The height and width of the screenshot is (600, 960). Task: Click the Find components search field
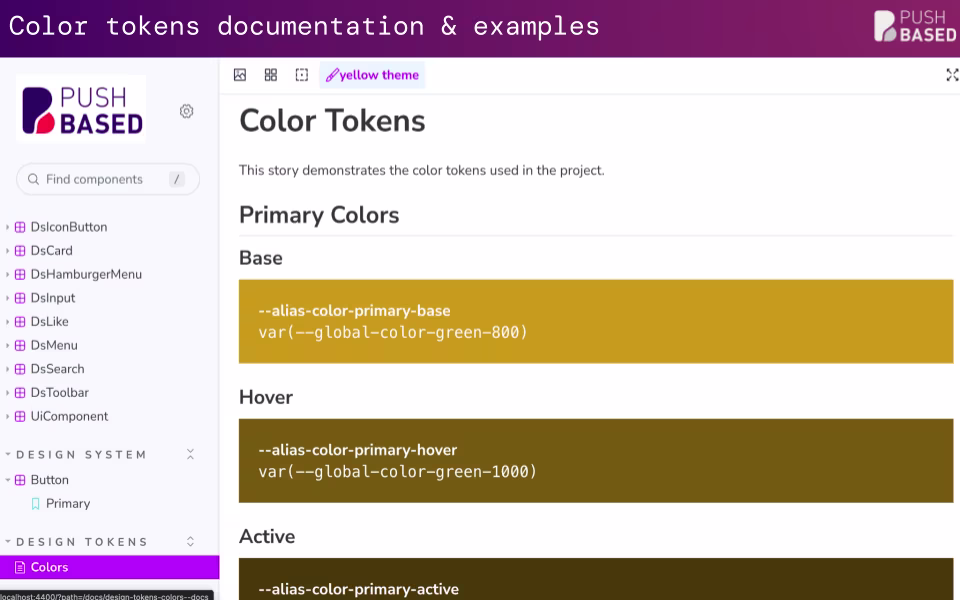click(x=108, y=179)
